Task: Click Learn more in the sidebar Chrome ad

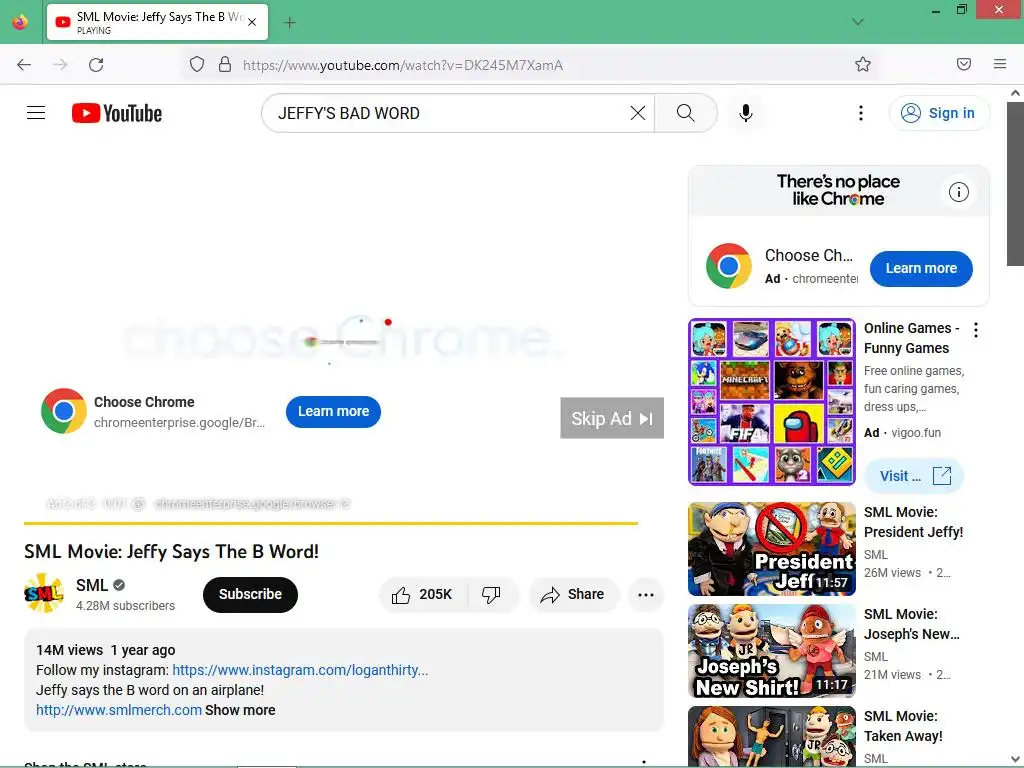Action: click(921, 268)
